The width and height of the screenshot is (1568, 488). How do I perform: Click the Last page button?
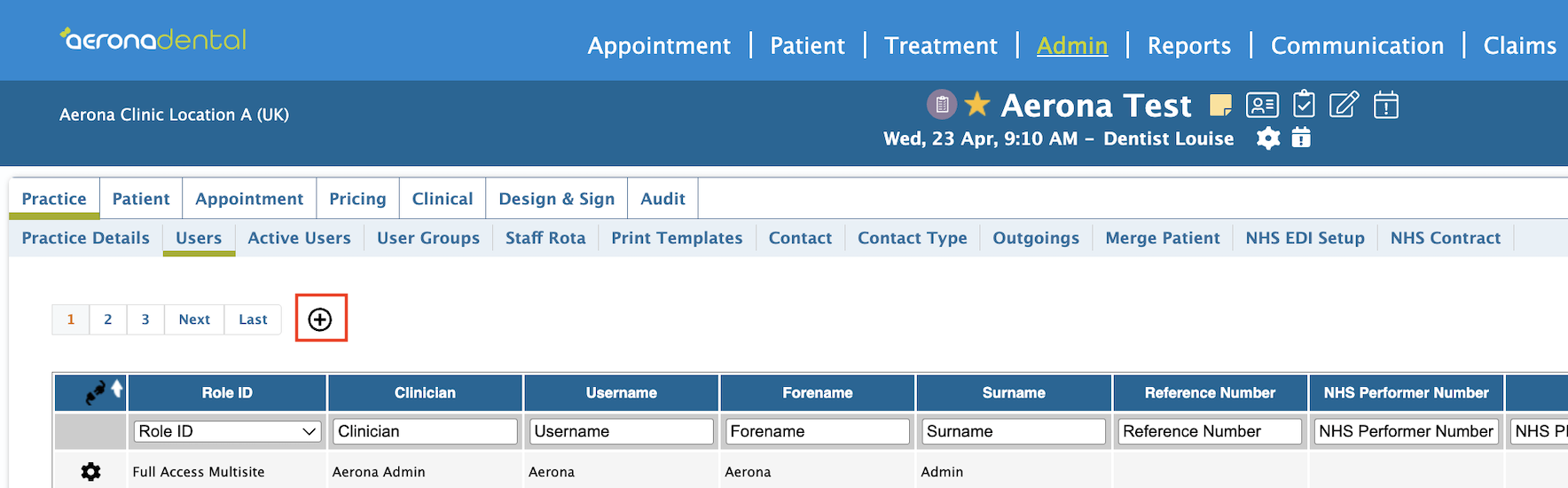253,319
